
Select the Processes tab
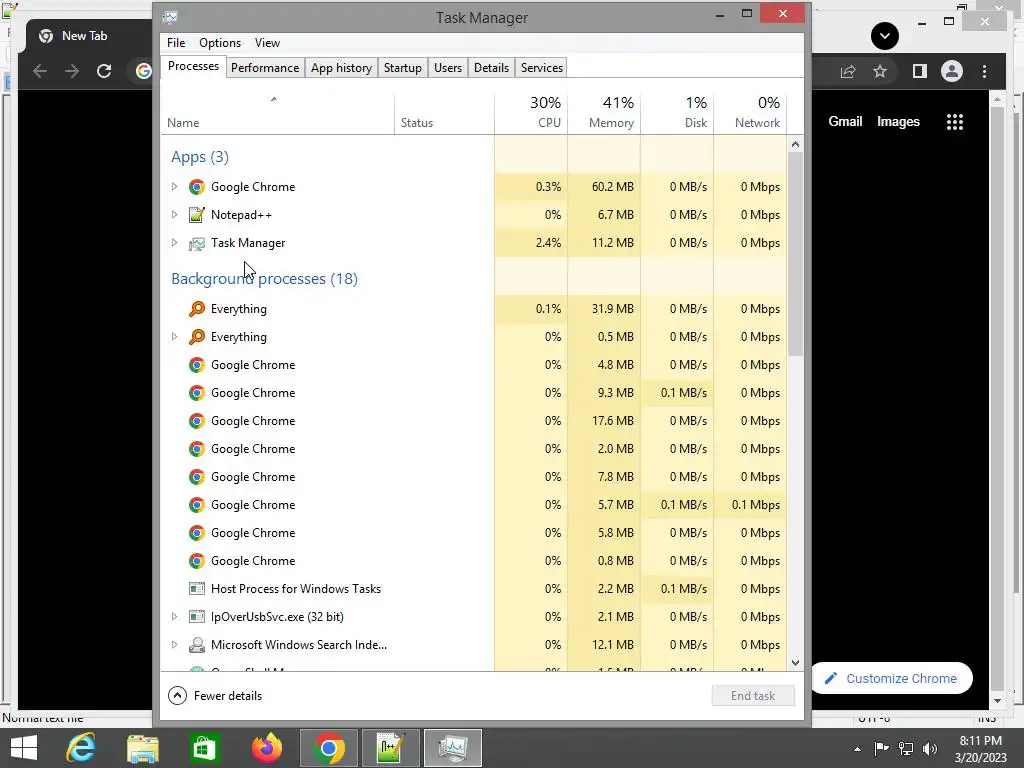[193, 67]
